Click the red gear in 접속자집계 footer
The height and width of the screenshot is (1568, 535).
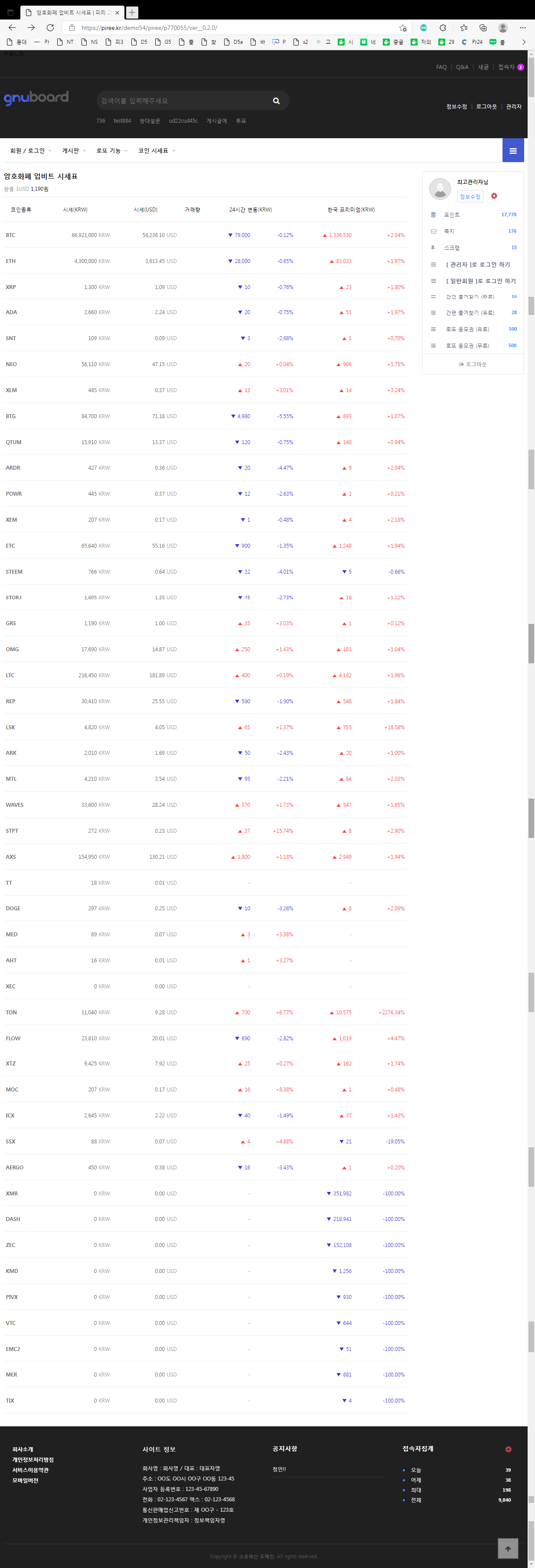pyautogui.click(x=508, y=1449)
